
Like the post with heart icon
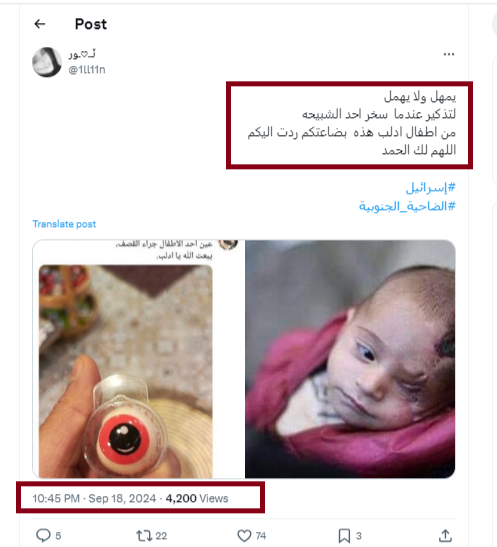click(244, 535)
